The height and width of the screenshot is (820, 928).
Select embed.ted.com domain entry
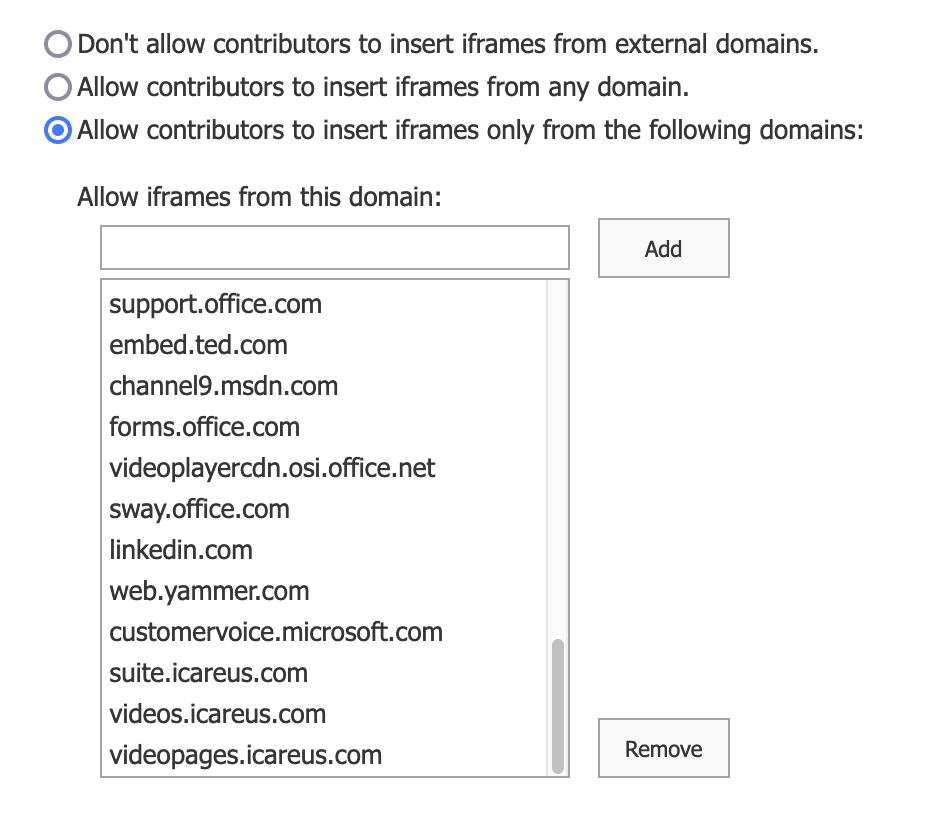pos(198,345)
